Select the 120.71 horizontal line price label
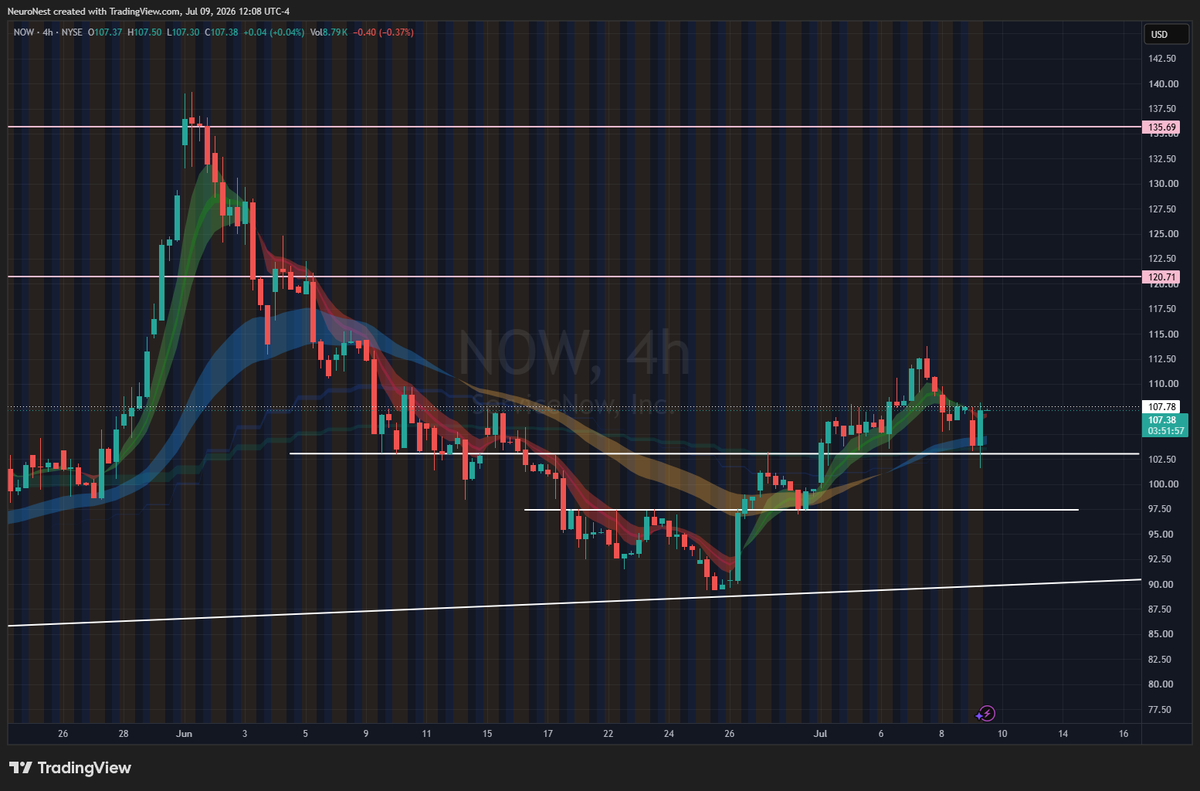The height and width of the screenshot is (791, 1200). (1161, 276)
